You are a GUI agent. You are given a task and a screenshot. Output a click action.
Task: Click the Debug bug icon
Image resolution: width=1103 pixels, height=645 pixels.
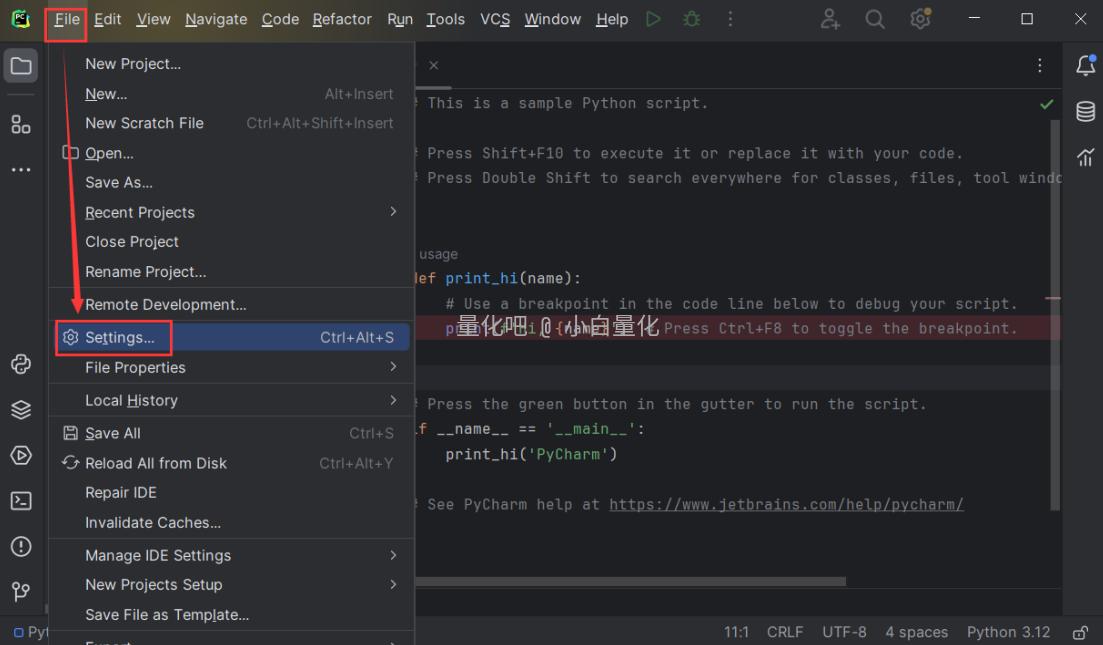691,19
